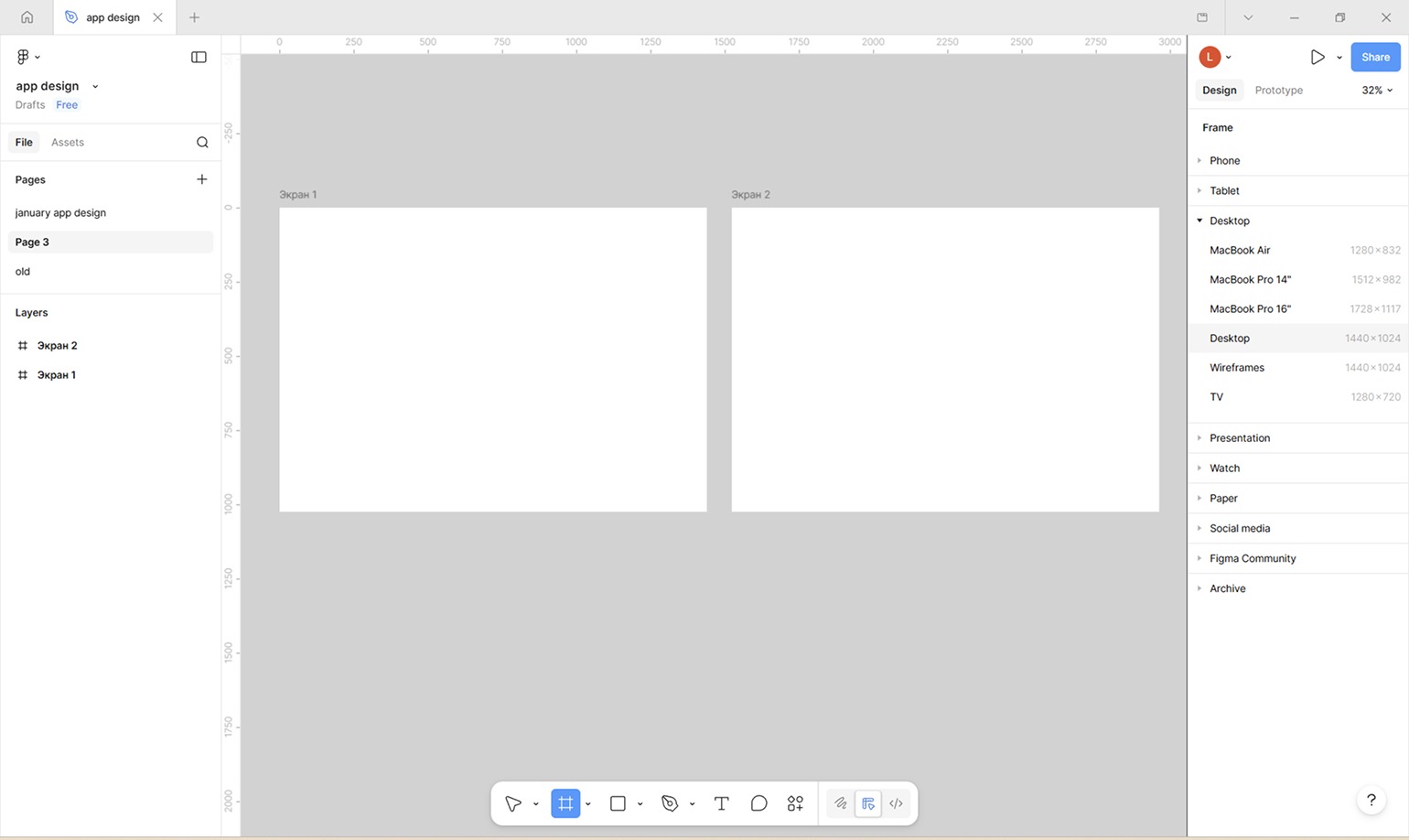Viewport: 1409px width, 840px height.
Task: Switch to Draw mode in toolbar
Action: pos(840,803)
